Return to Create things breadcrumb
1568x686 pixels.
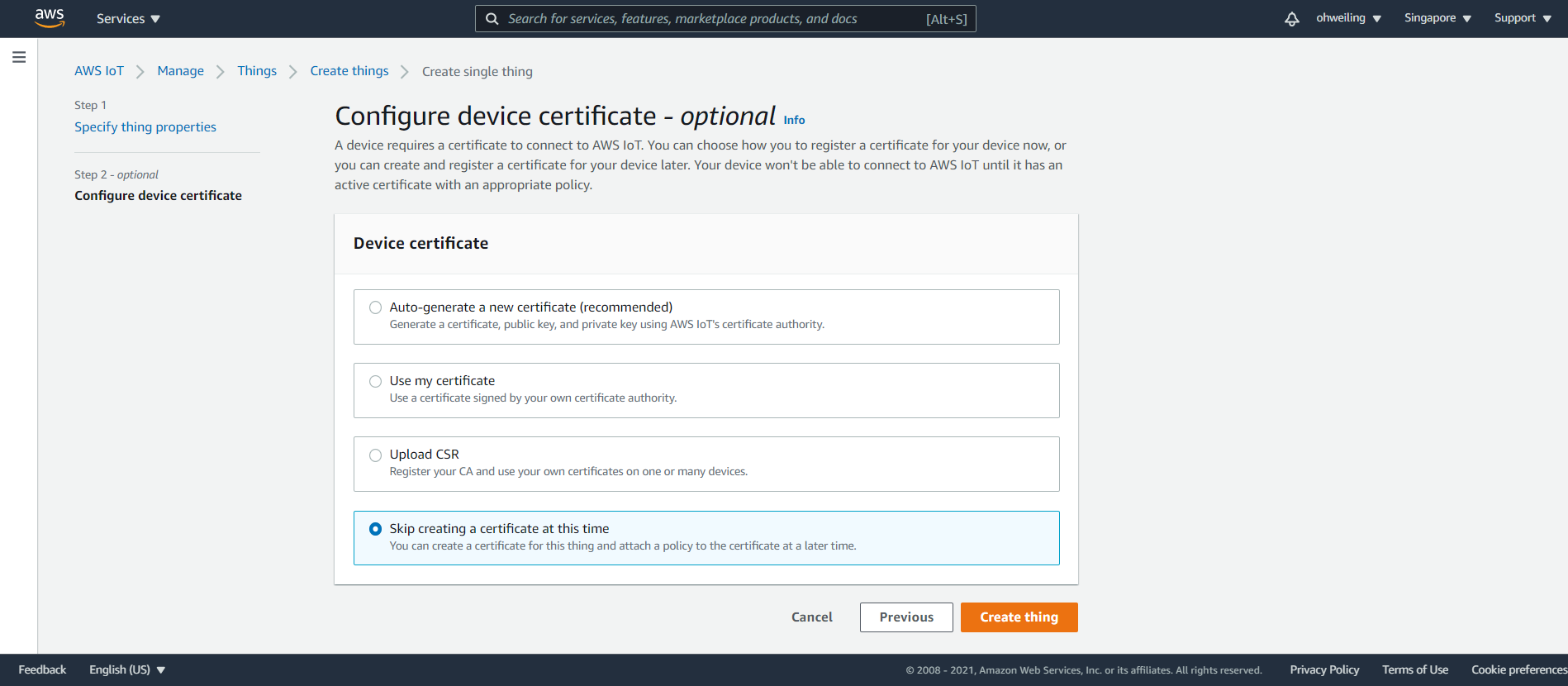coord(349,71)
